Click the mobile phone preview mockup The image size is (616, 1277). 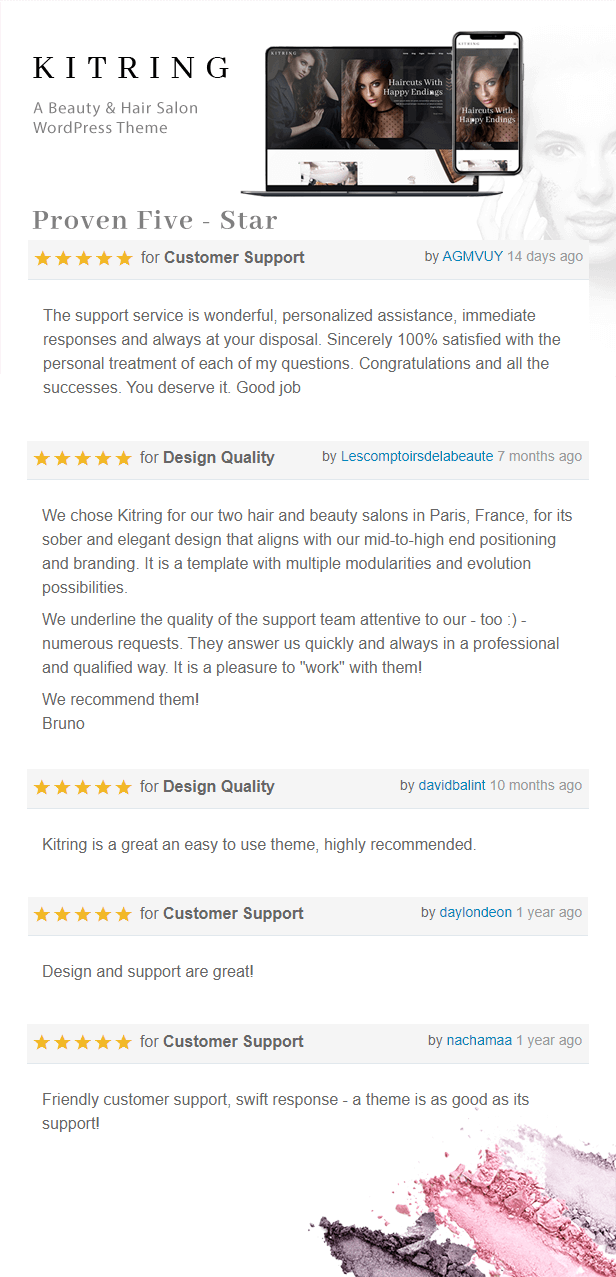pyautogui.click(x=488, y=102)
